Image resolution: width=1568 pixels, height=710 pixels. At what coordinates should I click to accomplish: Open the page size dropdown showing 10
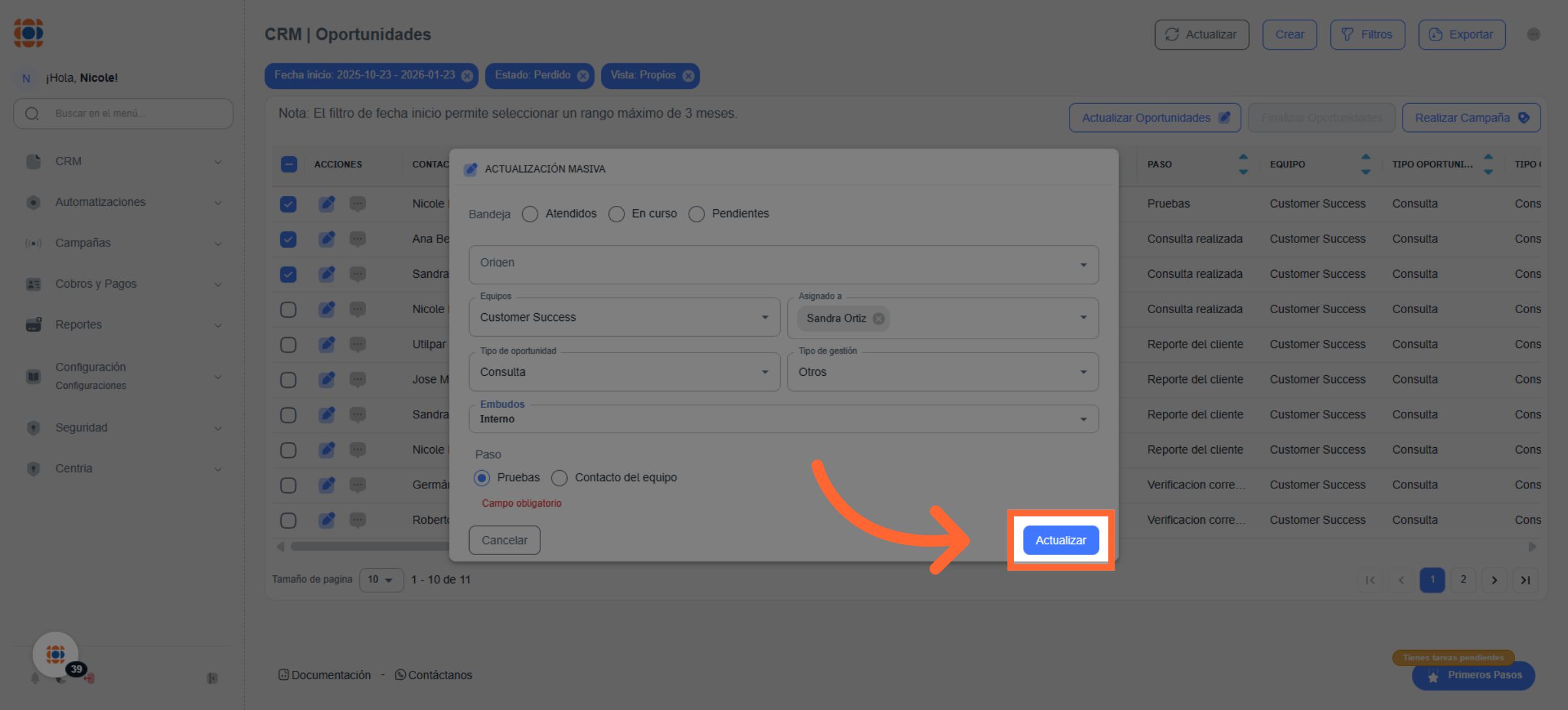(x=381, y=580)
